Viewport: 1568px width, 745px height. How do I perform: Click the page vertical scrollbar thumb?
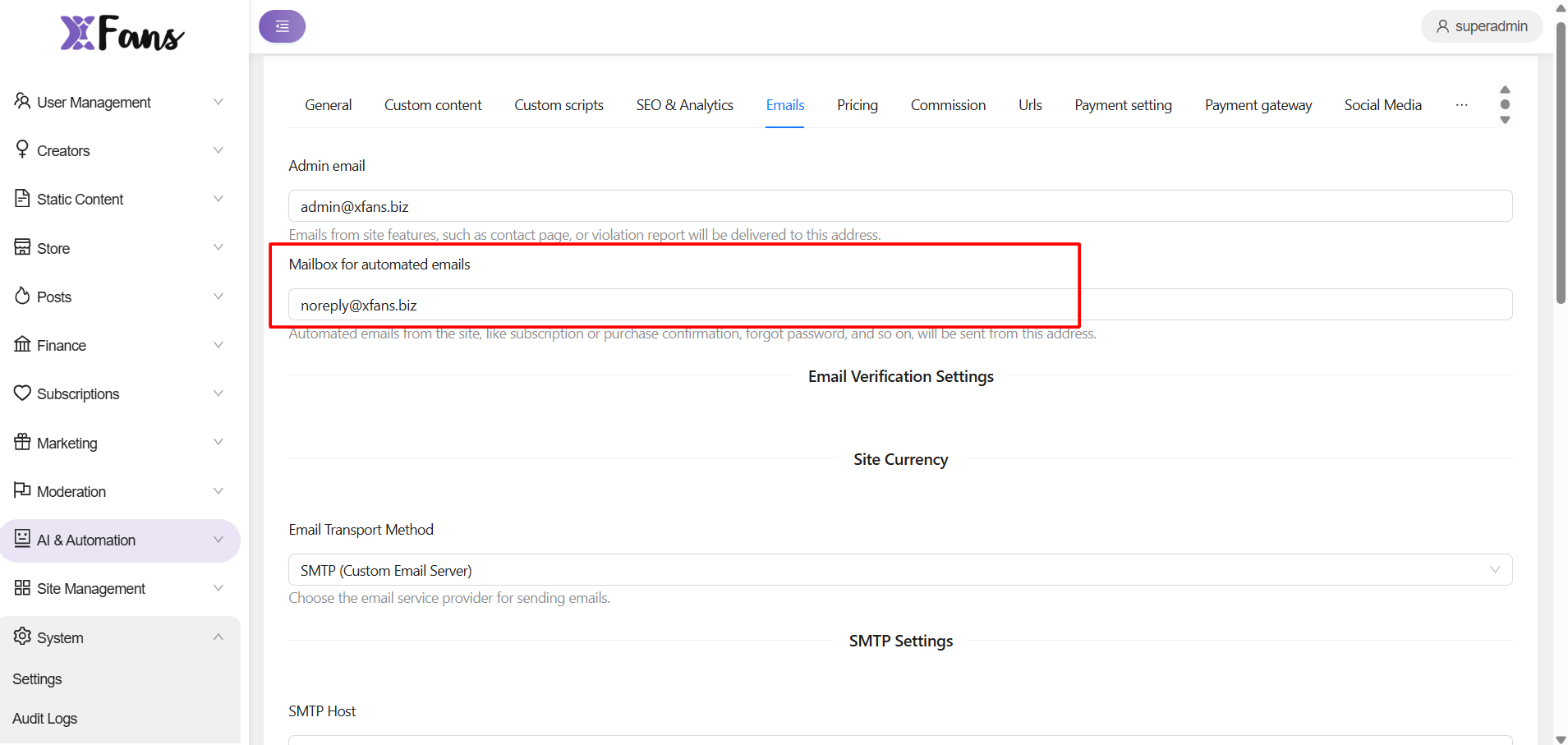1561,164
